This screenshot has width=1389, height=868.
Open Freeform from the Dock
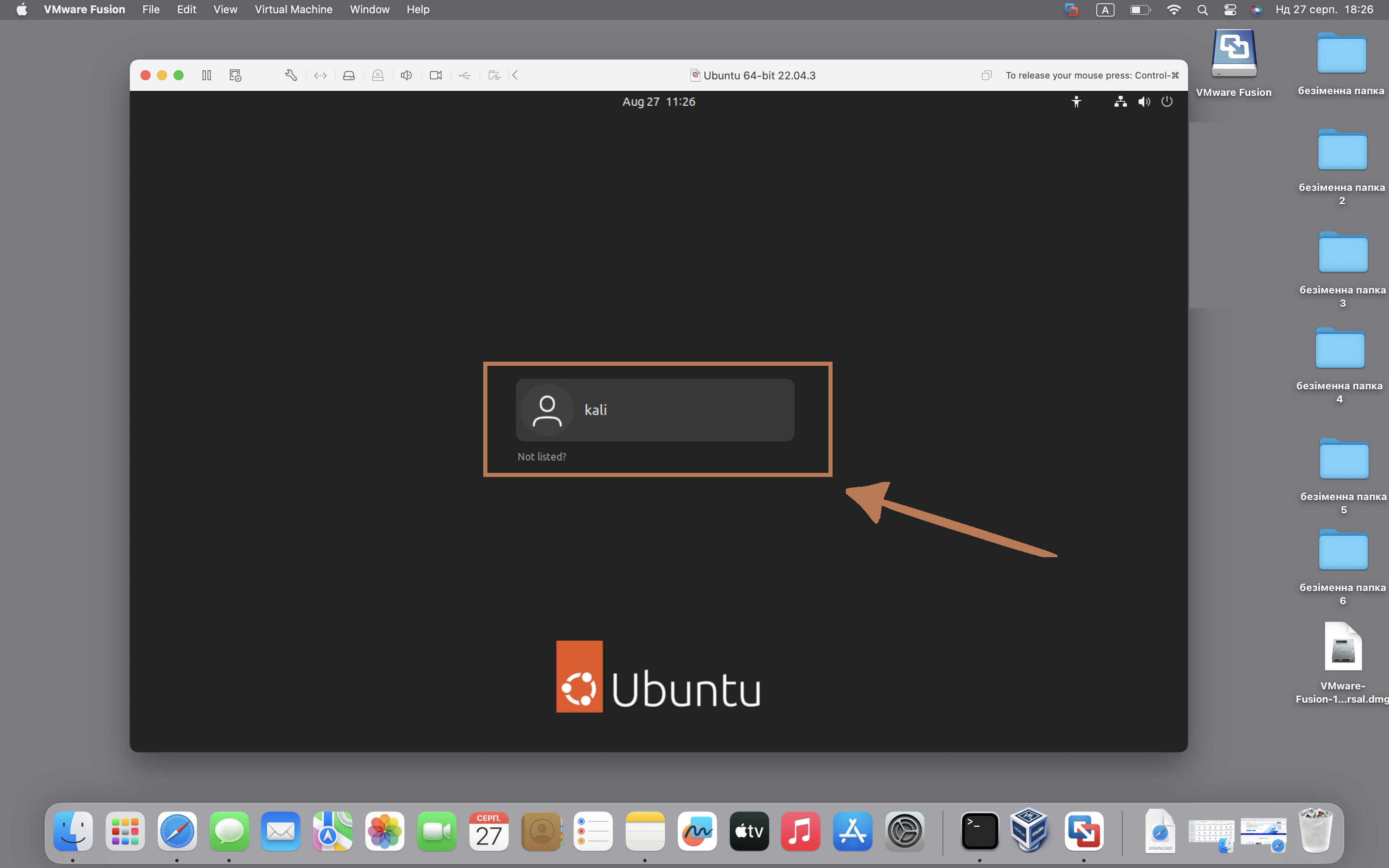pyautogui.click(x=697, y=831)
